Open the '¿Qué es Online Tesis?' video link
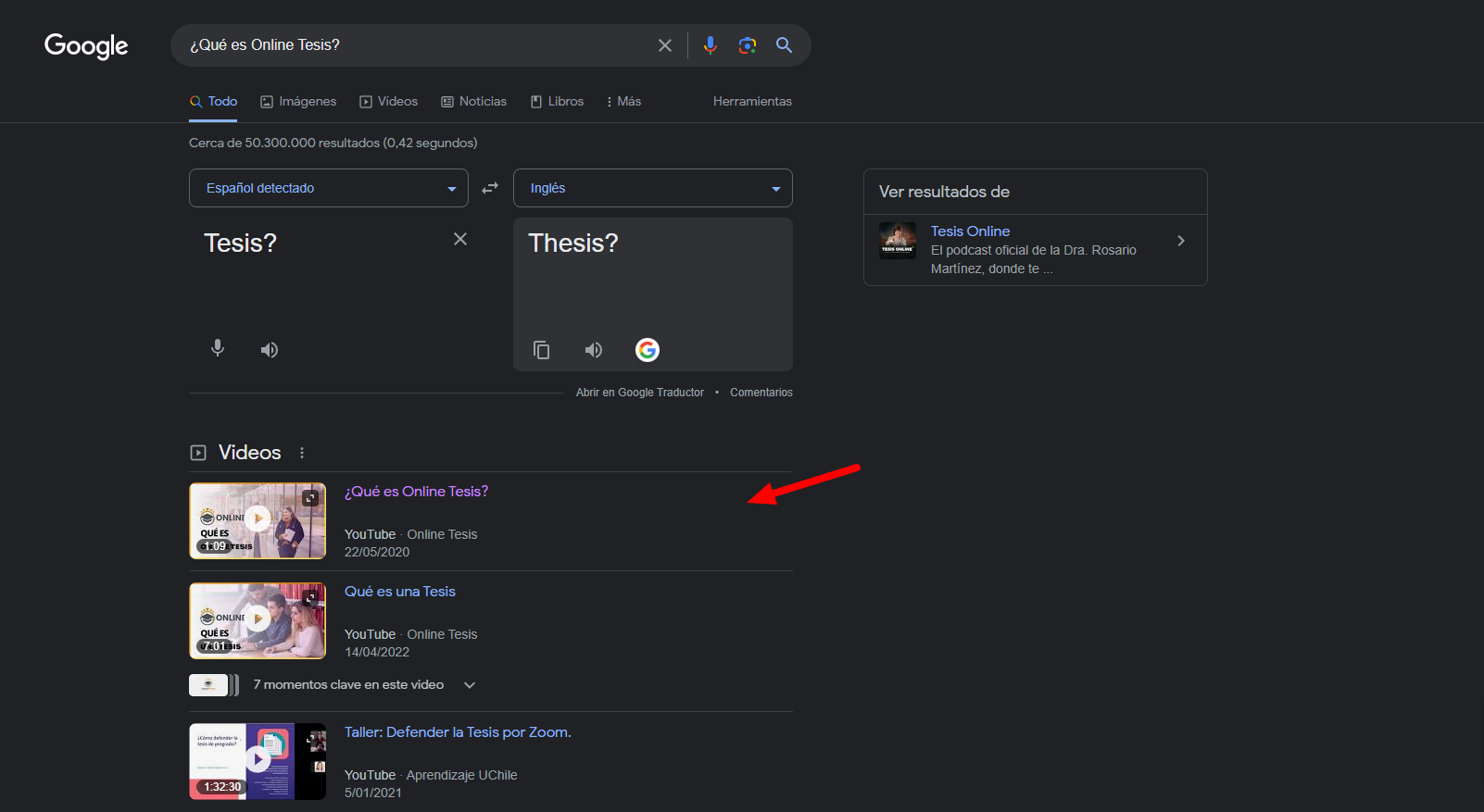Image resolution: width=1484 pixels, height=812 pixels. [416, 492]
